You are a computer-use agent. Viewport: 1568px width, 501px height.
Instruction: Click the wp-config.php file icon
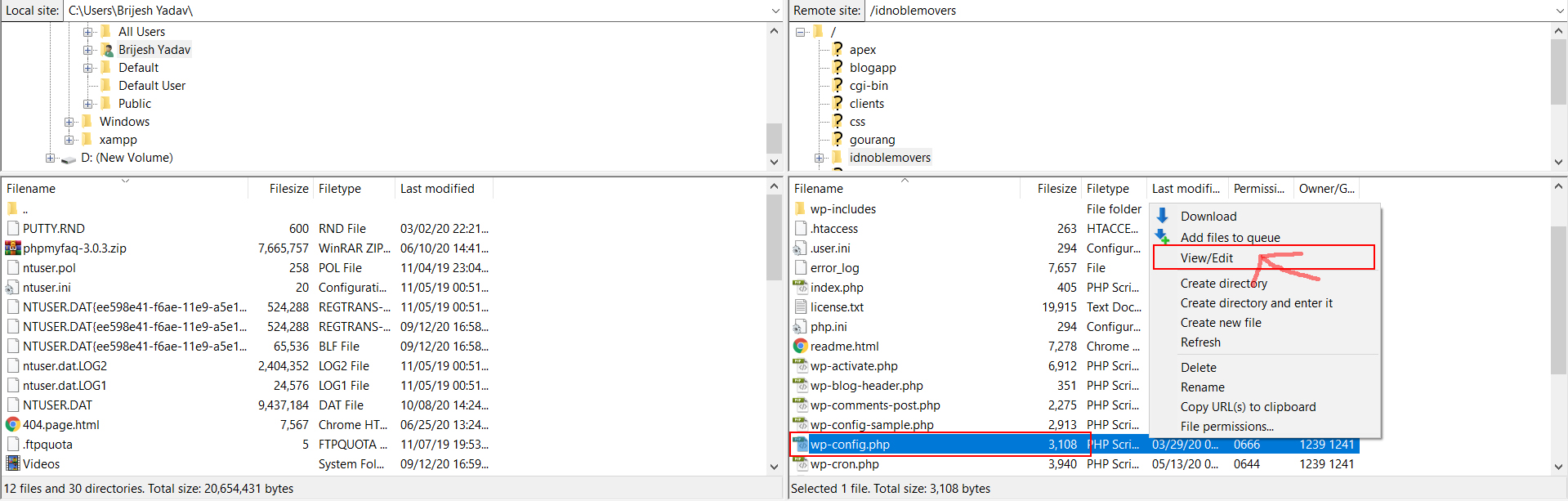coord(801,444)
